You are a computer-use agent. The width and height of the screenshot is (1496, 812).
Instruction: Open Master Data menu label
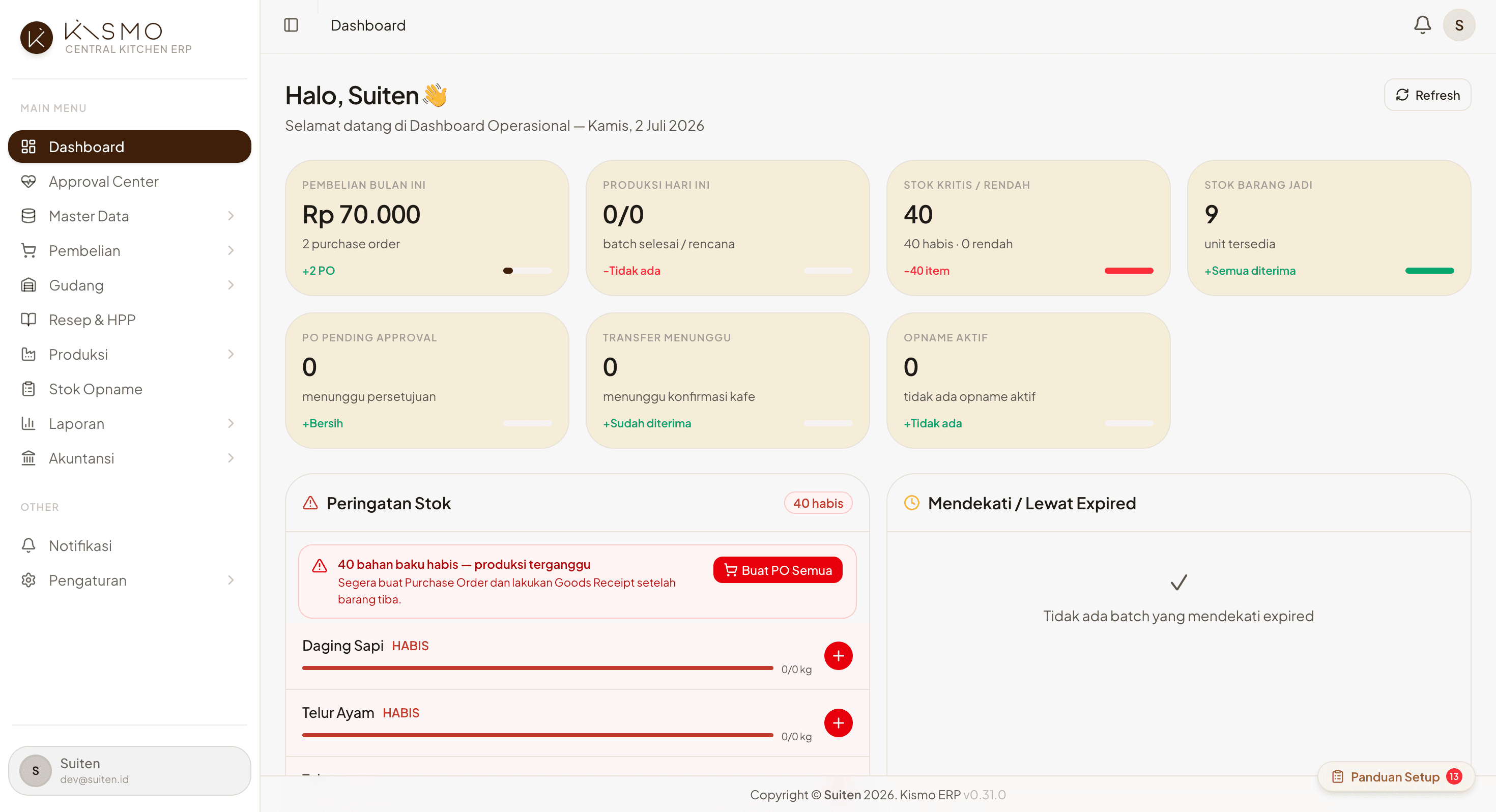click(x=89, y=216)
